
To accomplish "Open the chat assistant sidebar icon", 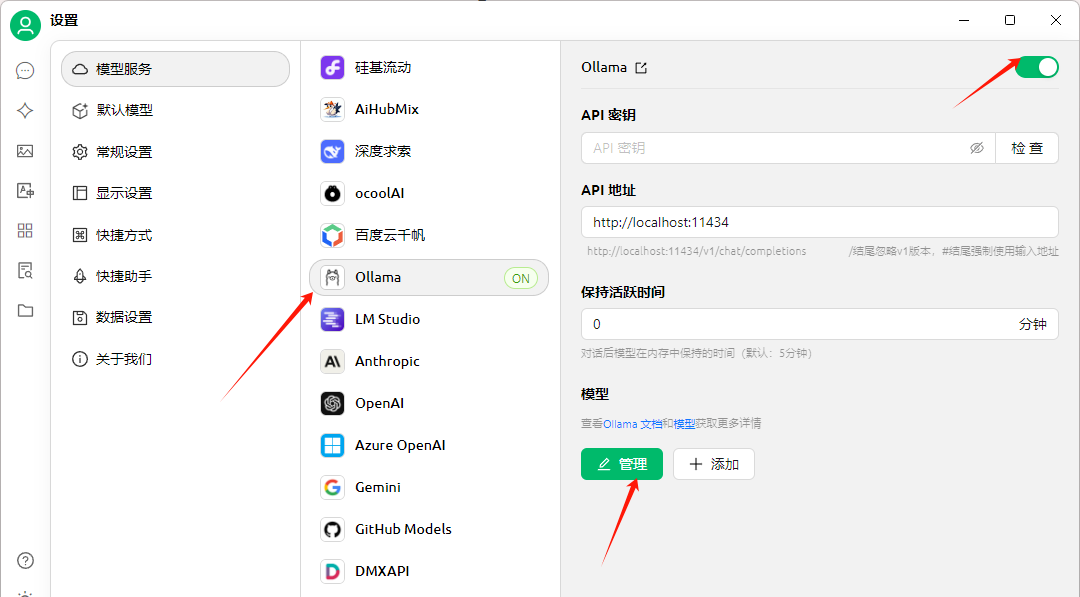I will tap(25, 70).
